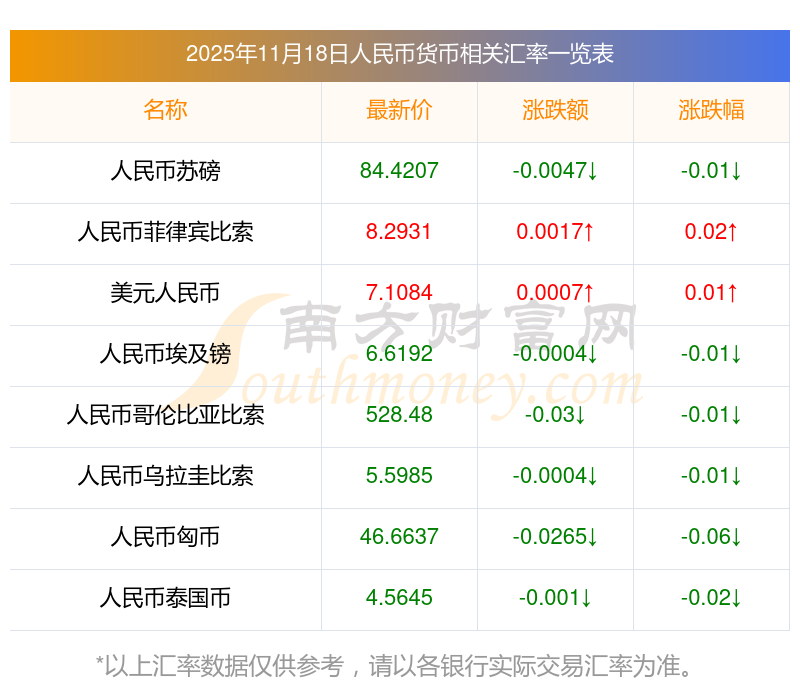The width and height of the screenshot is (800, 697).
Task: Select the 人民币乌拉圭比索 row name
Action: click(x=165, y=476)
